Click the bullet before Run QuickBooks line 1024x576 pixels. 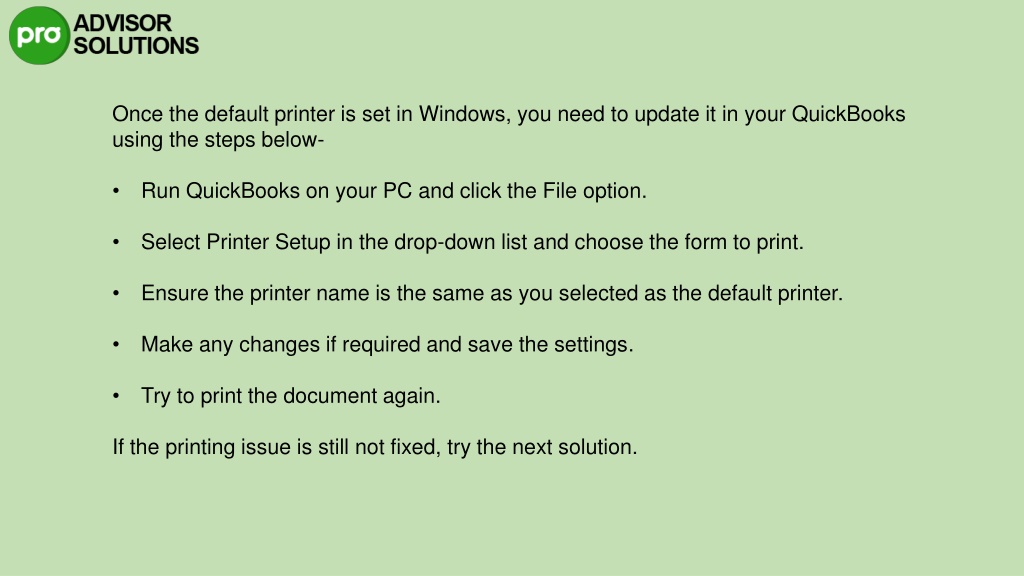[116, 191]
